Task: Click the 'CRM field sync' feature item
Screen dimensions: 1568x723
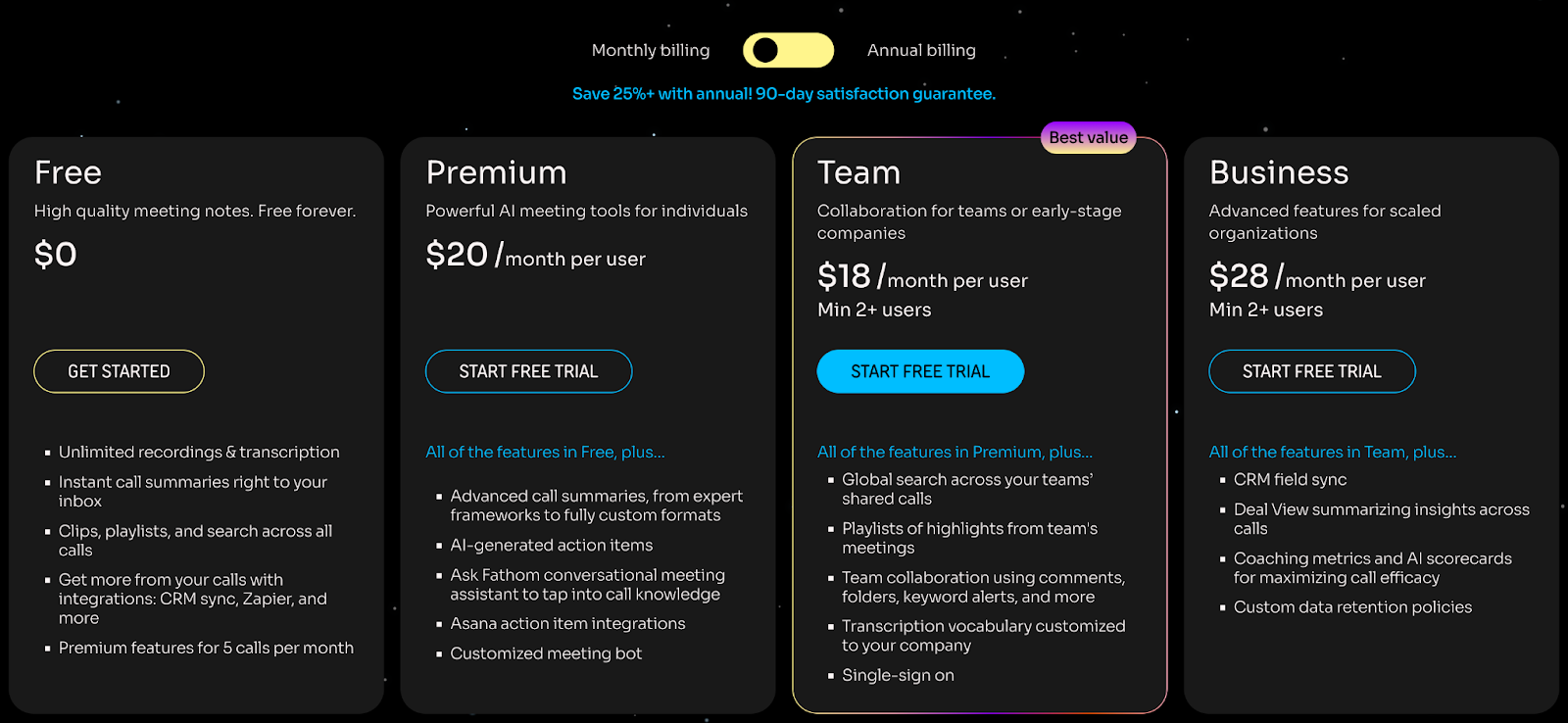Action: (x=1290, y=479)
